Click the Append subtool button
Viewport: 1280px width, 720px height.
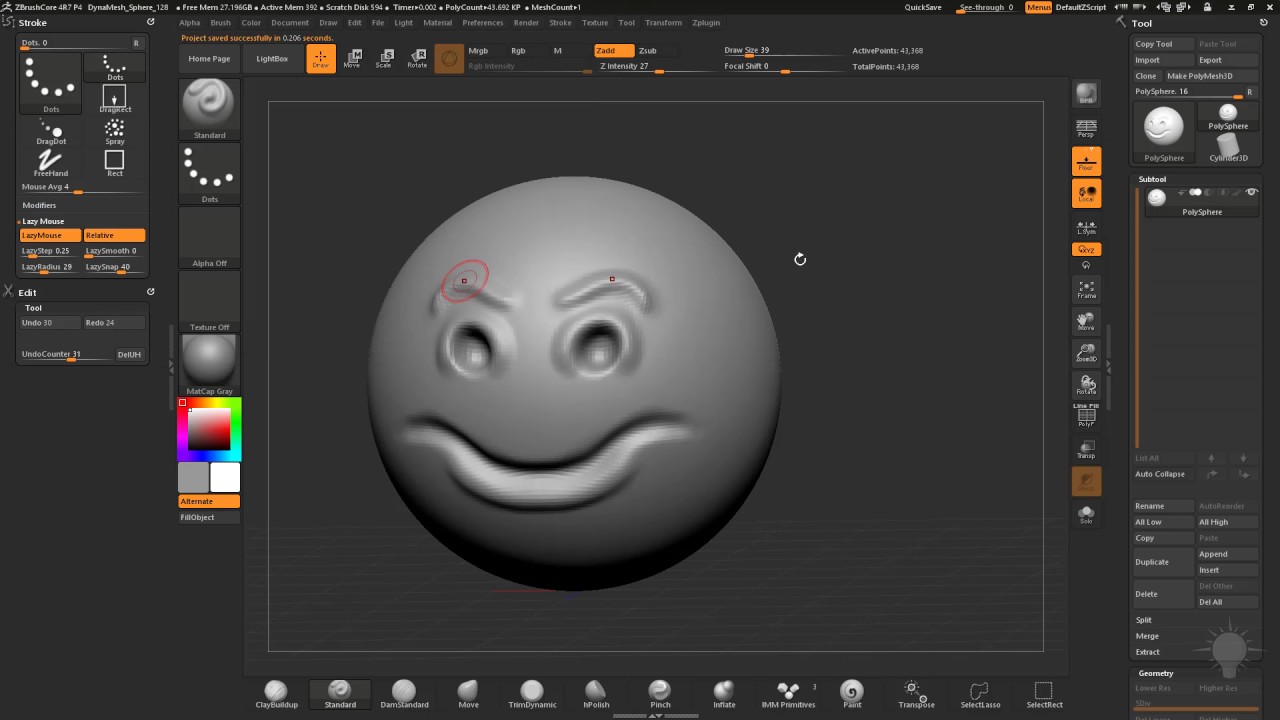point(1227,554)
